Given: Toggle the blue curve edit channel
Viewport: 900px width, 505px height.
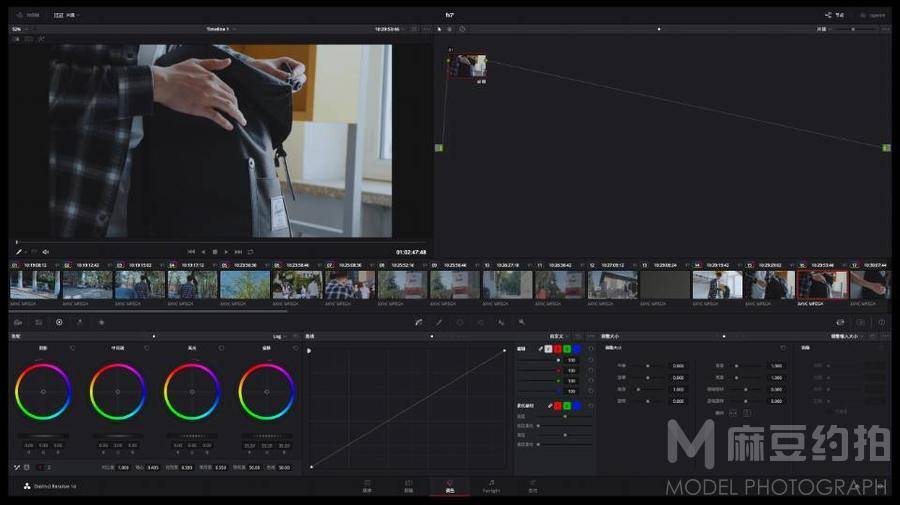Looking at the screenshot, I should [576, 349].
